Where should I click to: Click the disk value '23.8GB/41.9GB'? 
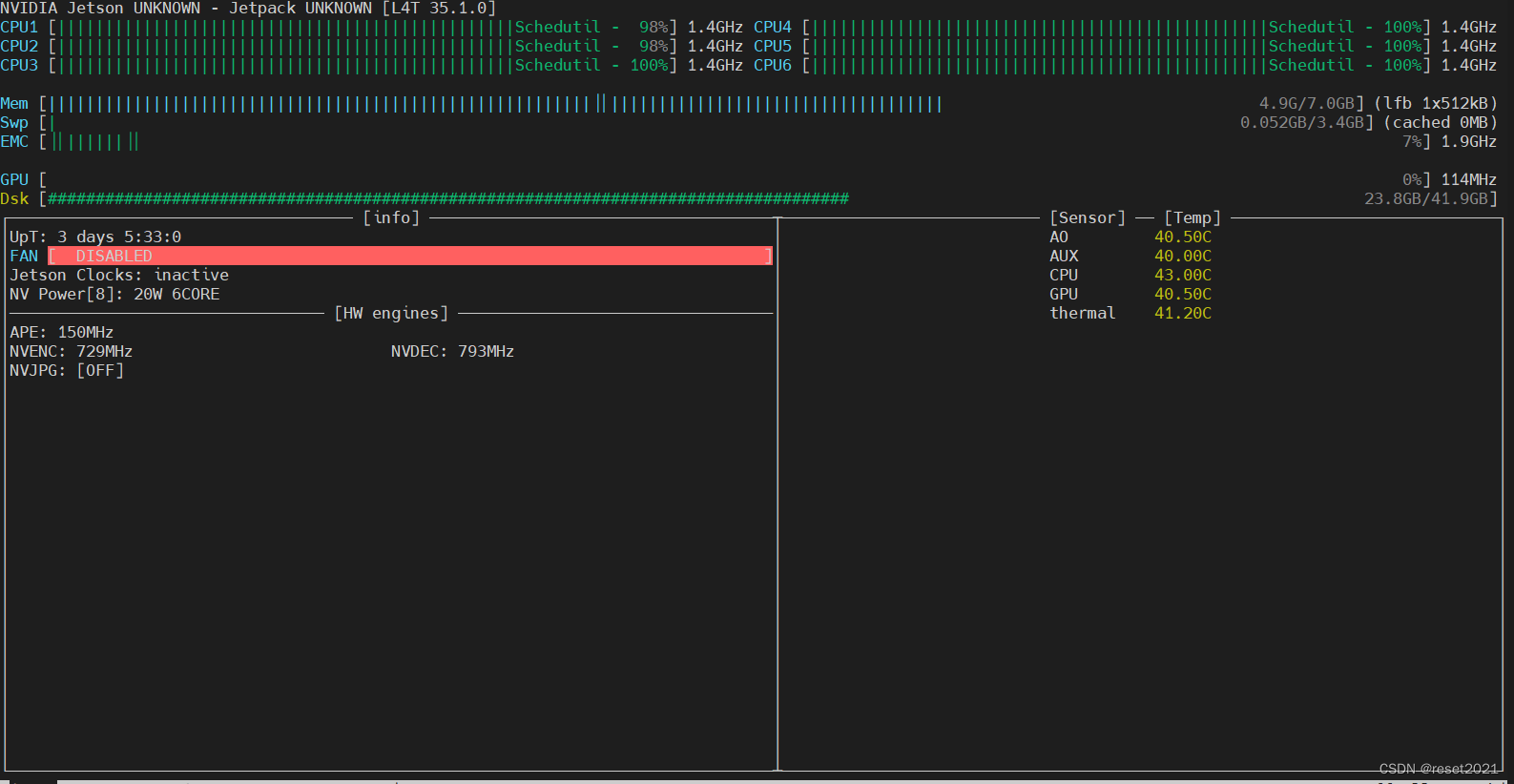point(1426,198)
